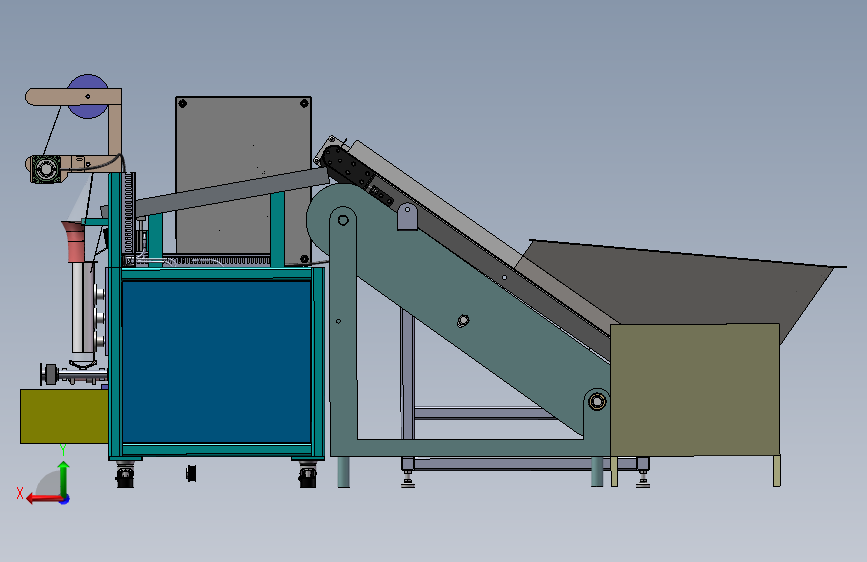Select the yellow-green output box at left
867x562 pixels.
[x=64, y=416]
